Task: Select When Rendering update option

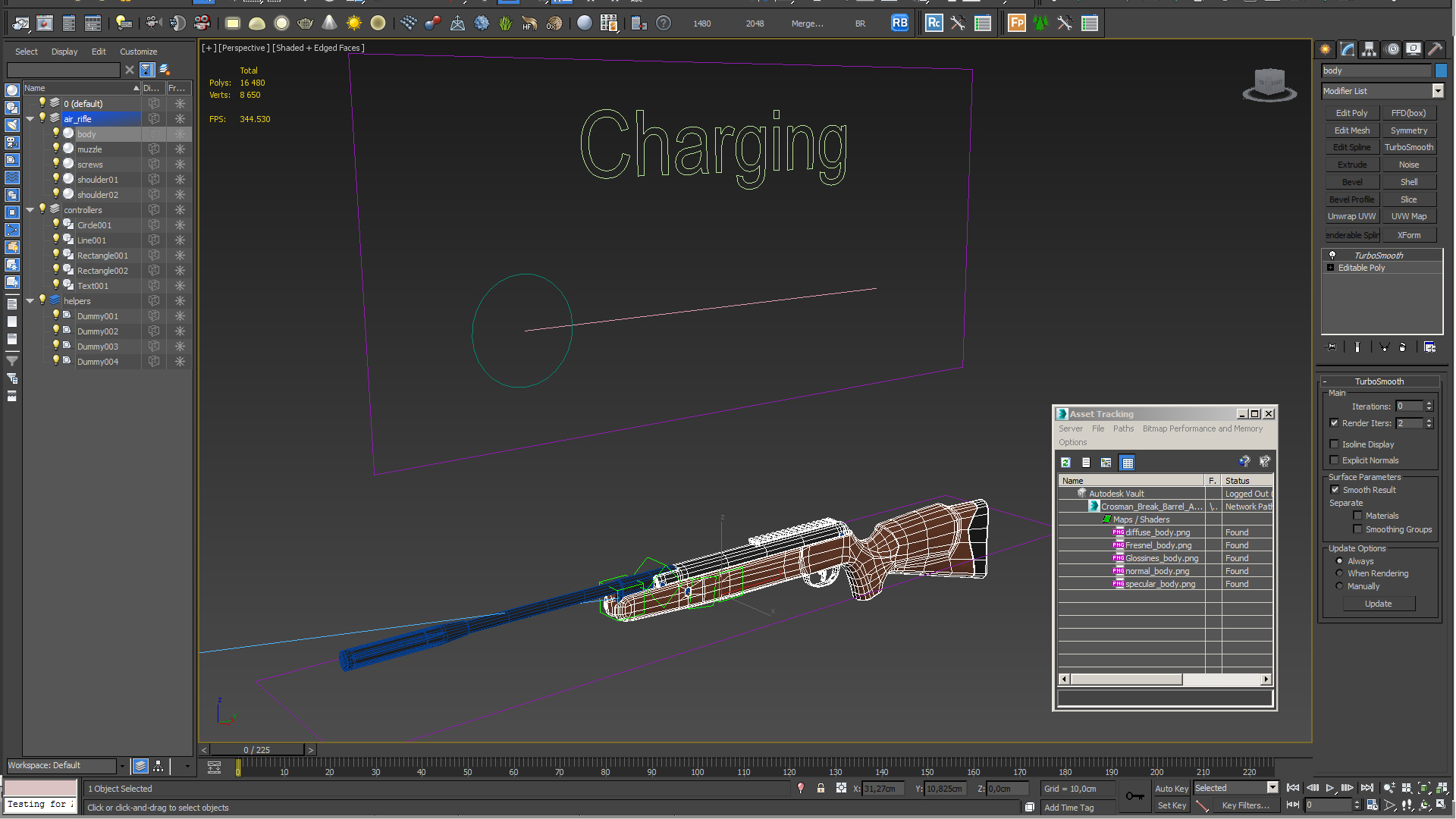Action: (1340, 573)
